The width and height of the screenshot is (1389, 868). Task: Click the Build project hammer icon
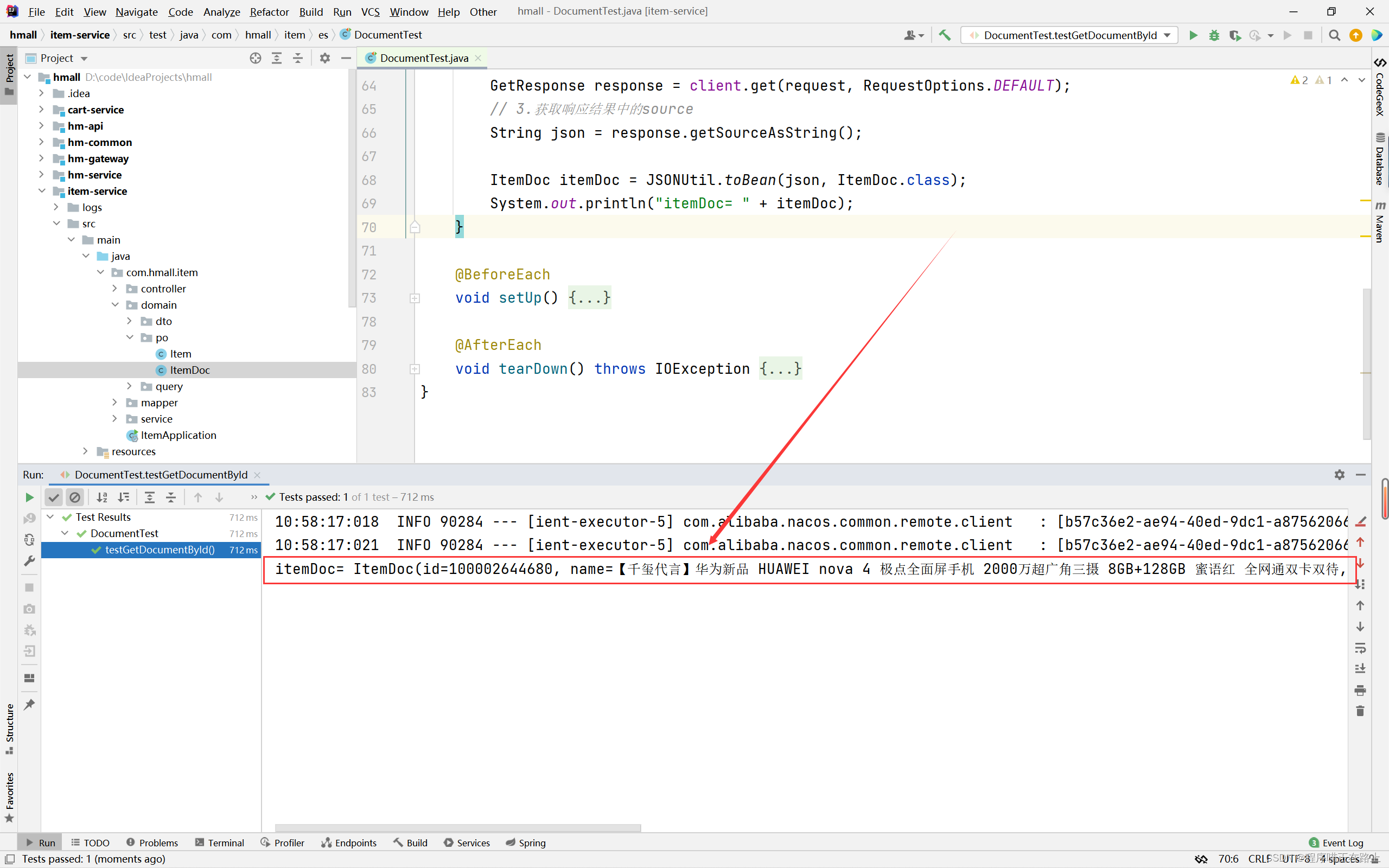945,36
